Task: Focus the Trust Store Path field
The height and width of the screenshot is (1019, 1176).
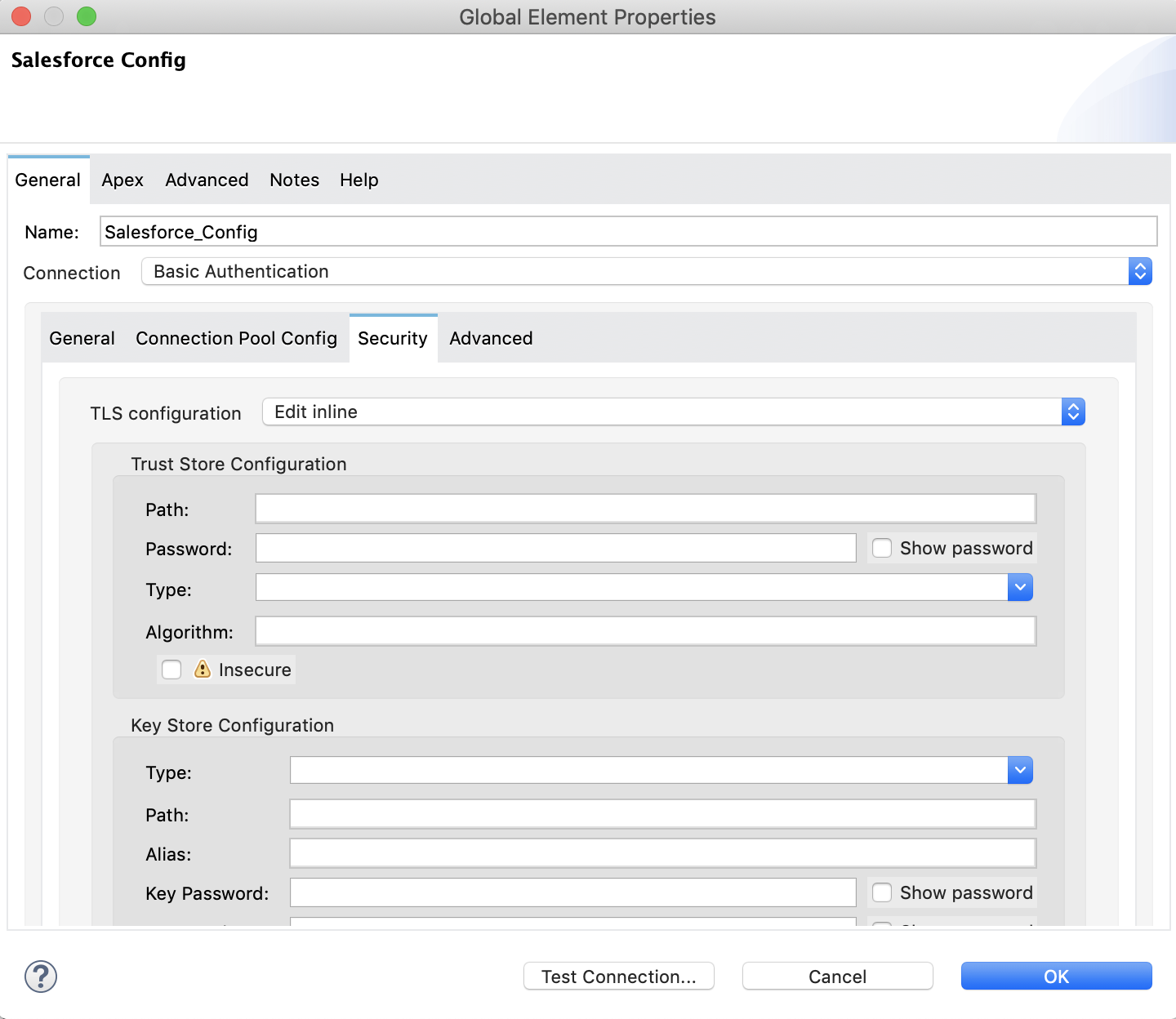Action: click(x=645, y=509)
